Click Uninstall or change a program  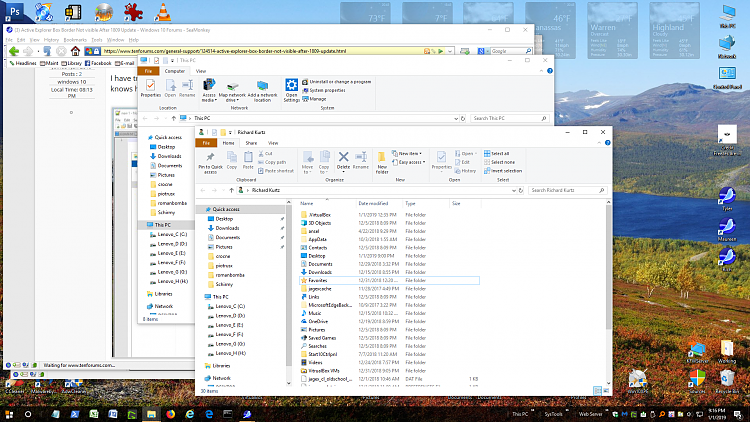click(x=336, y=82)
